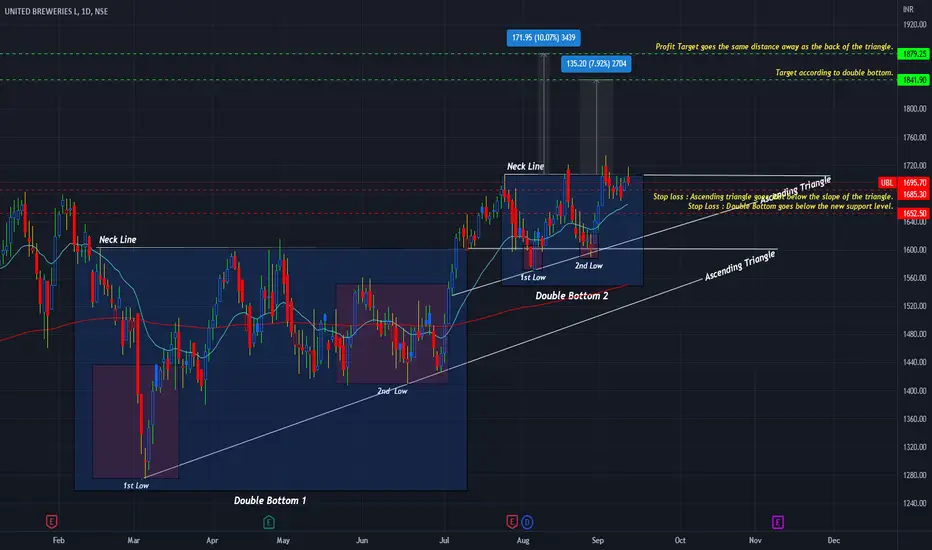The height and width of the screenshot is (550, 932).
Task: Open the red earnings marker before Aug
Action: pyautogui.click(x=512, y=521)
